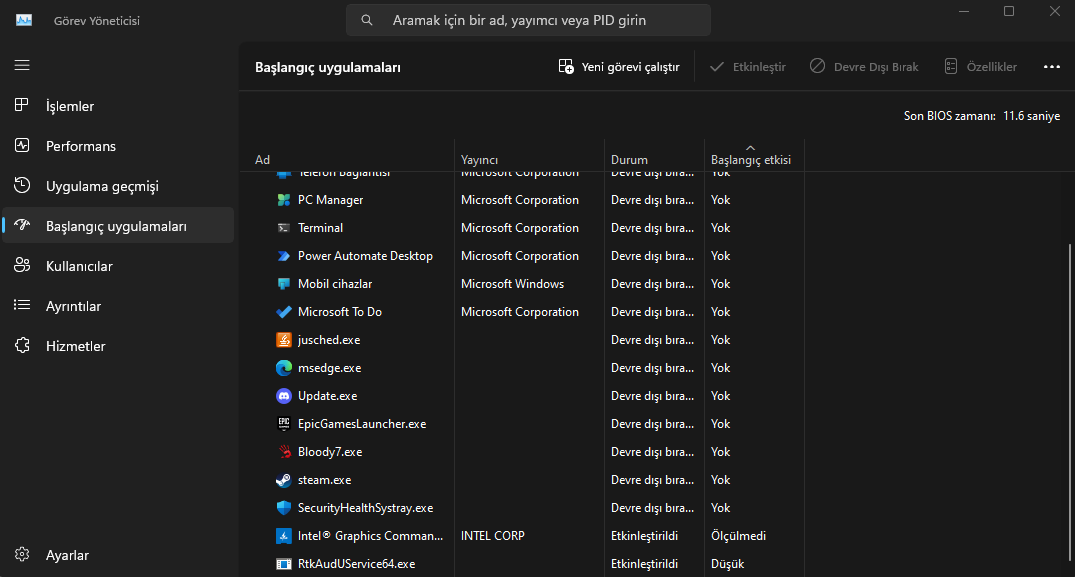1075x577 pixels.
Task: Sort by Başlangıç etkisi column header
Action: tap(750, 160)
